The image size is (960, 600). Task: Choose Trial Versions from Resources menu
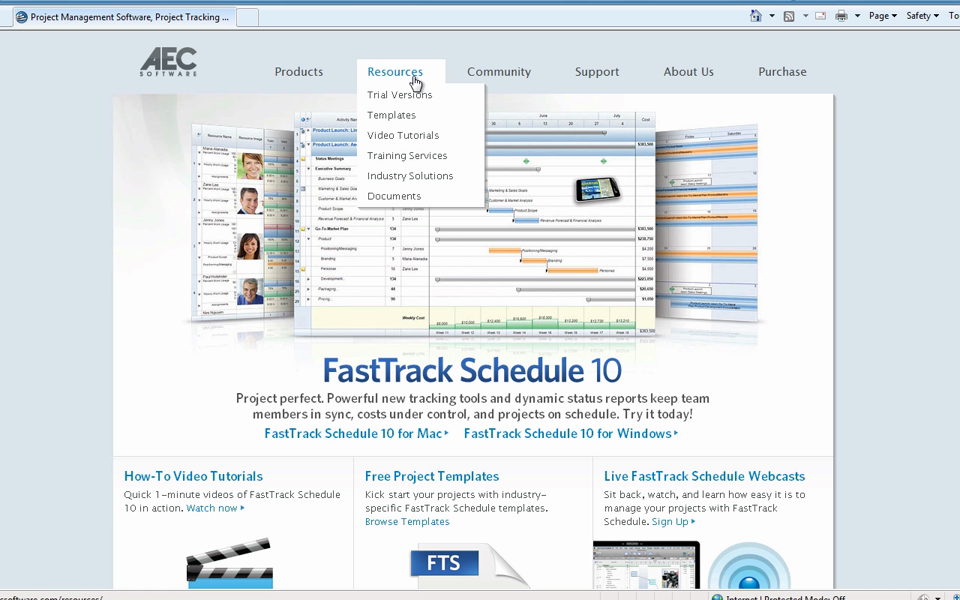pyautogui.click(x=399, y=95)
